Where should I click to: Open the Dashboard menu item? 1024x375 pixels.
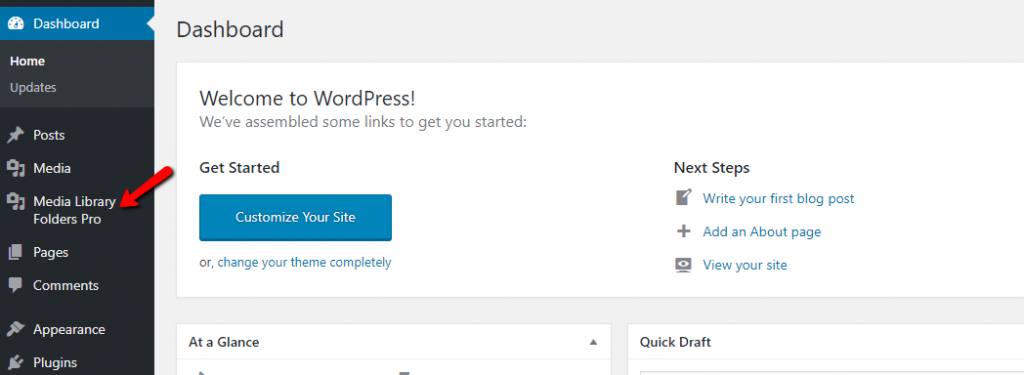pyautogui.click(x=77, y=24)
